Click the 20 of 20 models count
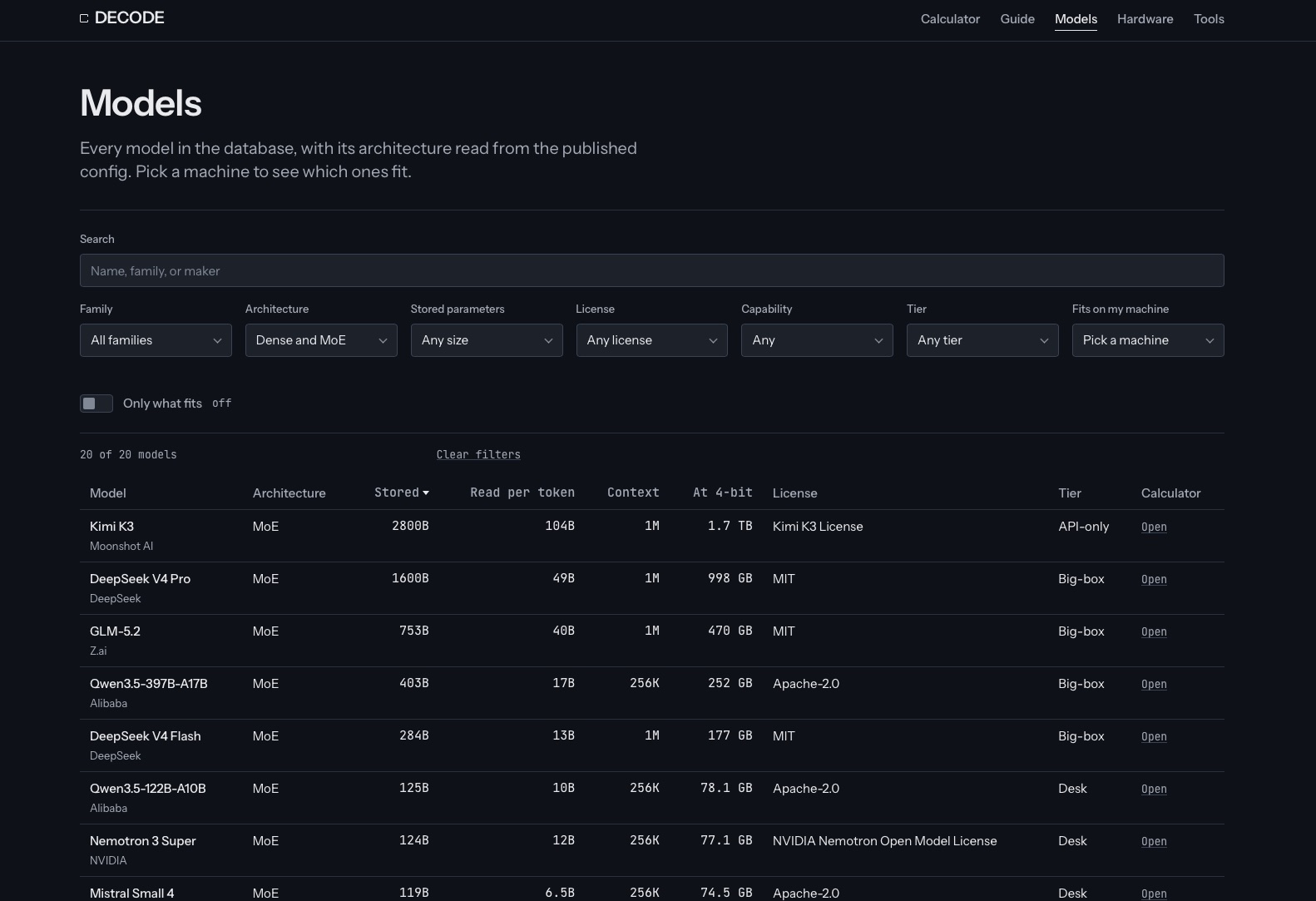This screenshot has width=1316, height=901. click(128, 454)
